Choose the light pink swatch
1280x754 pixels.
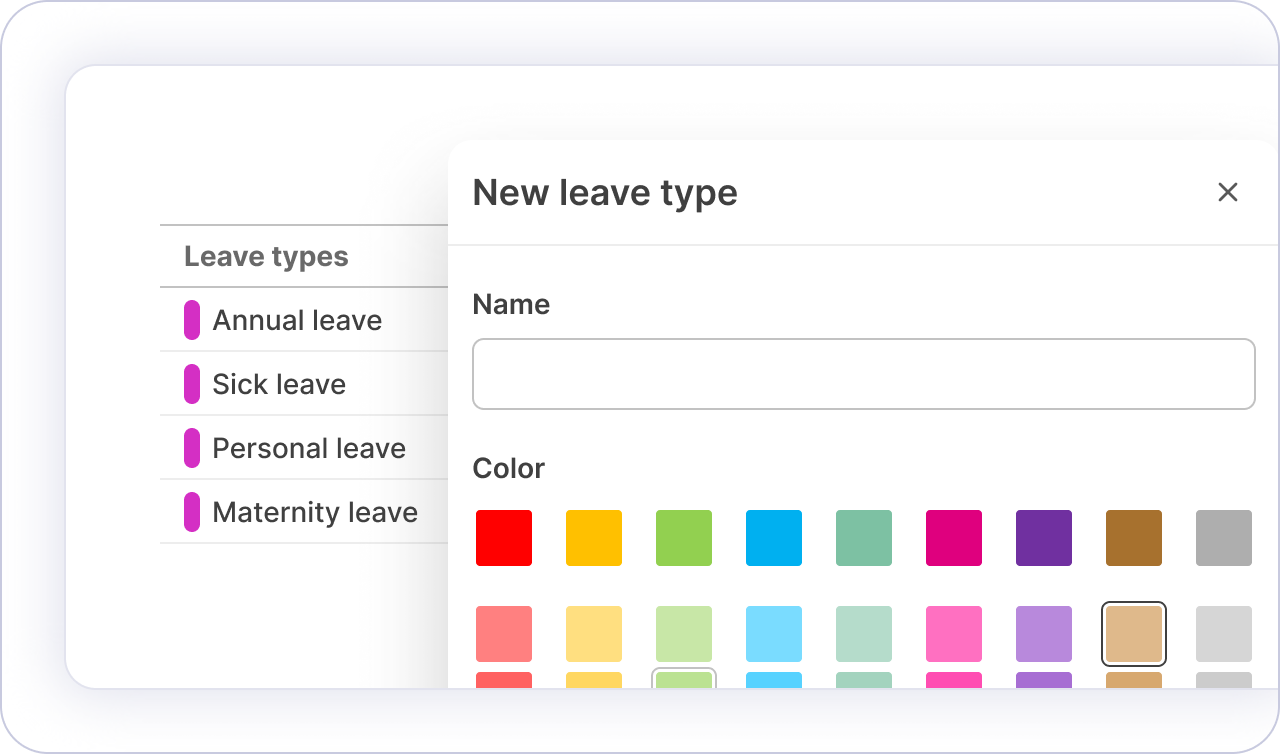tap(954, 634)
